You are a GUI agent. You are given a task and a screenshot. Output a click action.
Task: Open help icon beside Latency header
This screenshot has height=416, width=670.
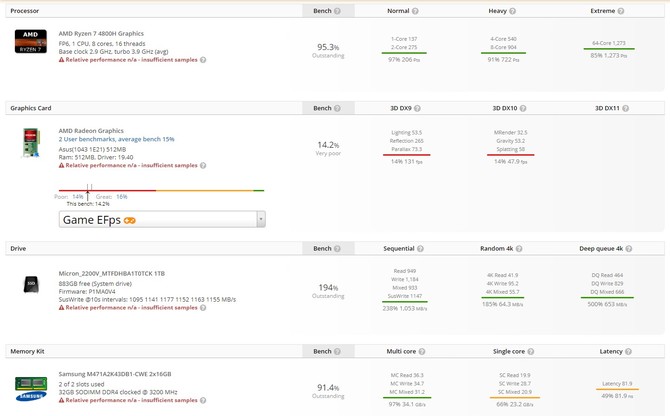click(x=629, y=352)
